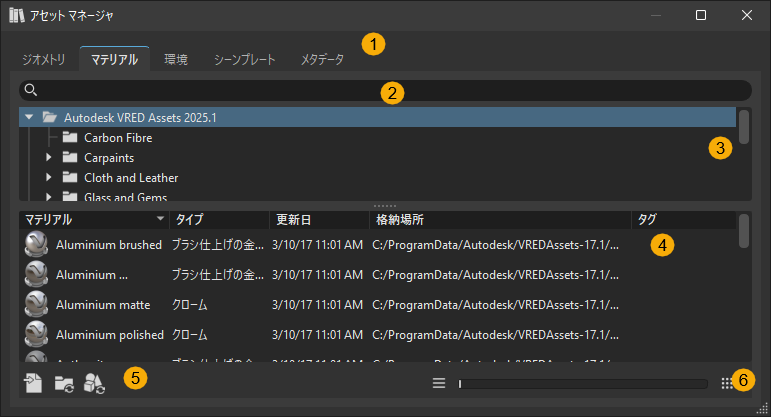Screen dimensions: 771x417
Task: Open the シーンプレート tab
Action: [244, 60]
